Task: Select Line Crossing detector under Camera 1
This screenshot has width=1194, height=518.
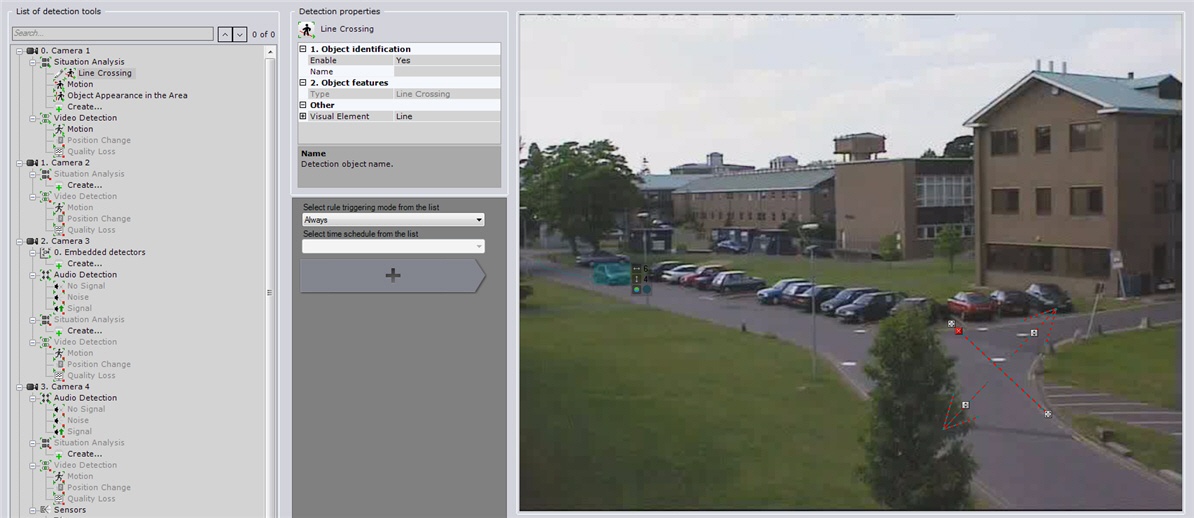Action: click(104, 73)
